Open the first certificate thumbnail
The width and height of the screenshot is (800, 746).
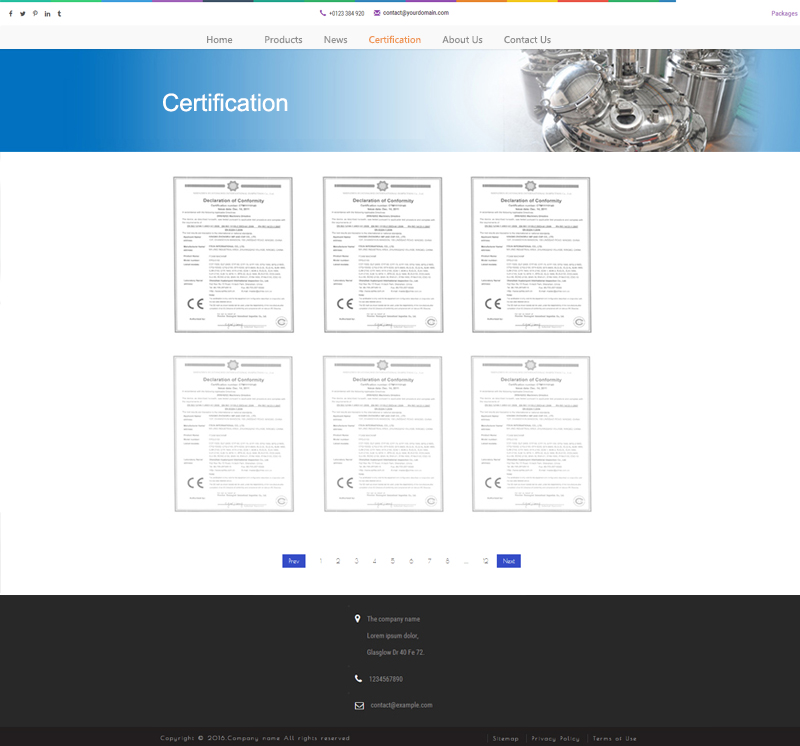point(233,254)
